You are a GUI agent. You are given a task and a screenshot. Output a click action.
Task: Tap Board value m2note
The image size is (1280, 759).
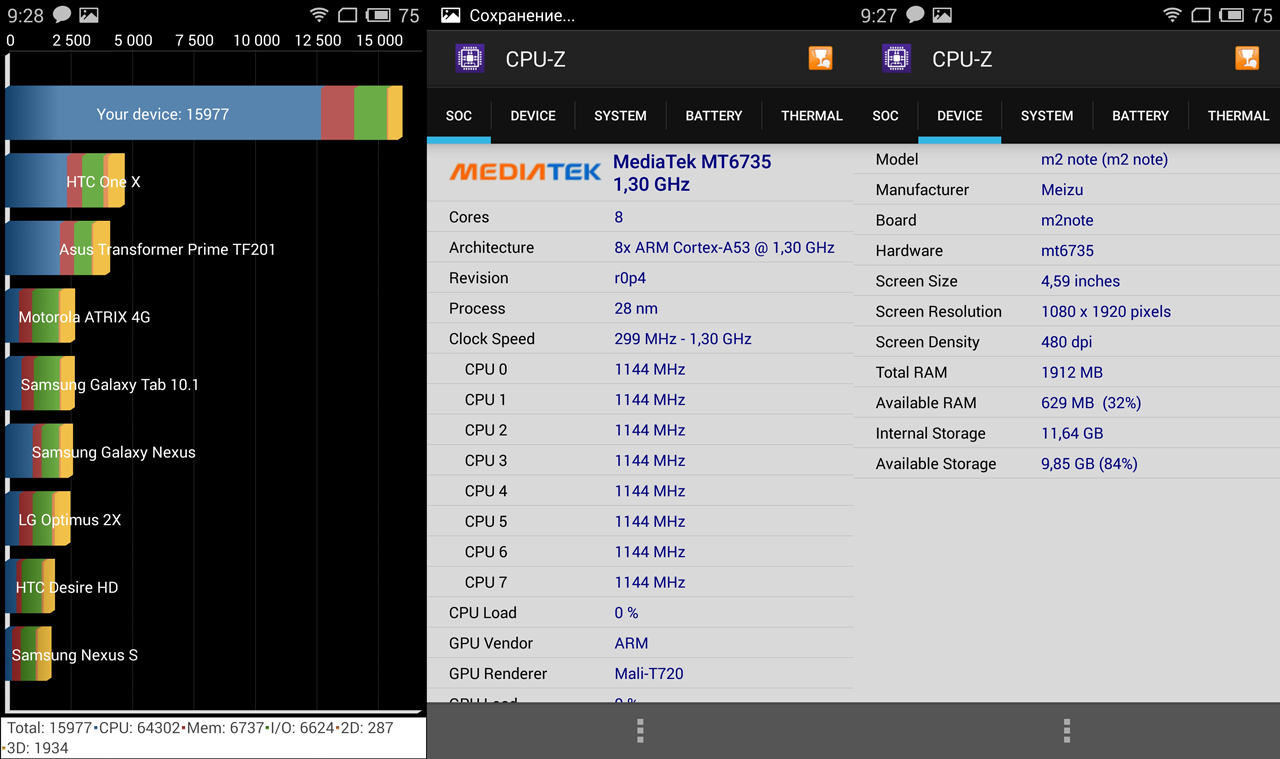click(x=1067, y=220)
